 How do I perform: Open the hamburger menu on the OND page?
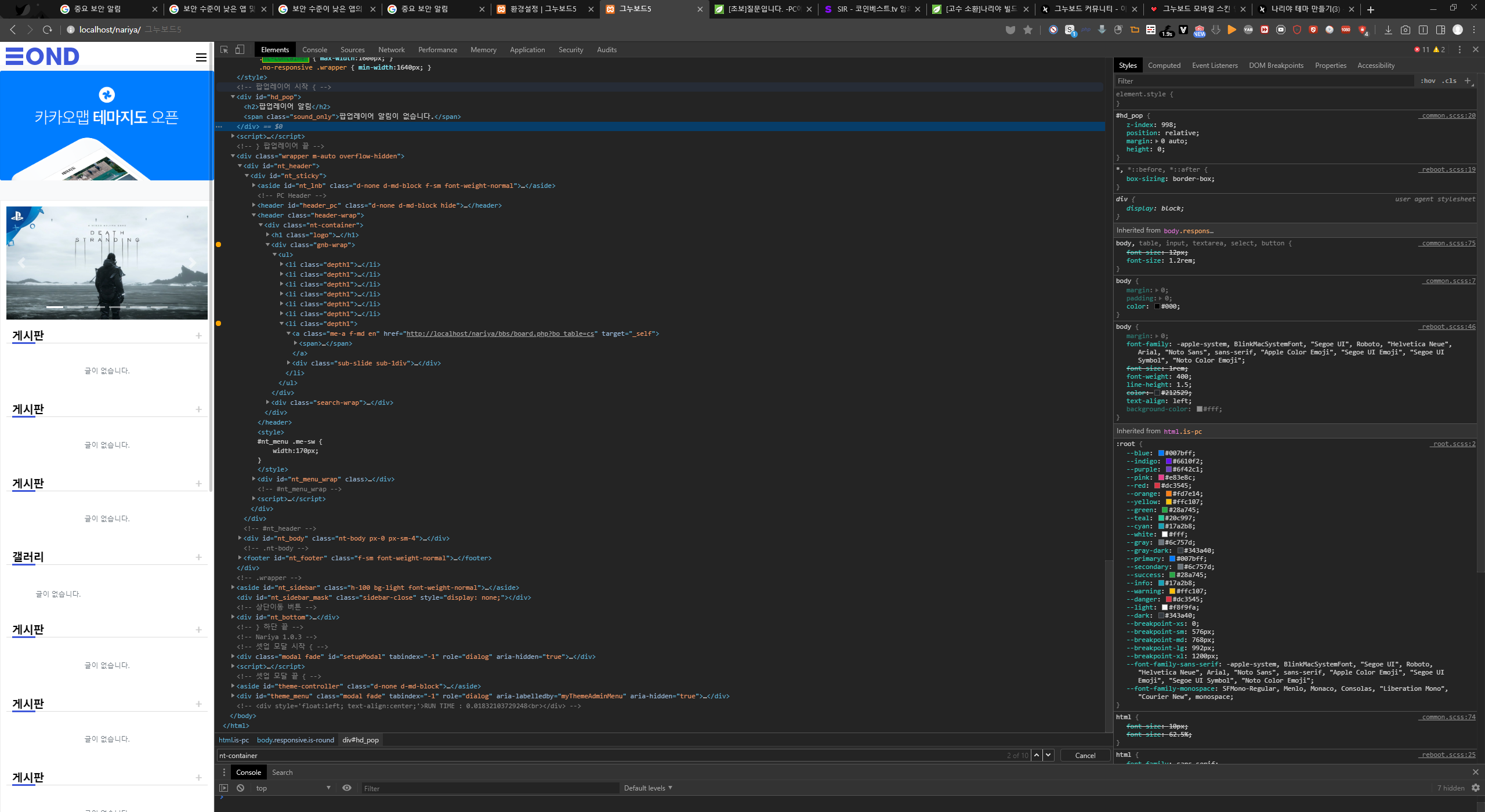pyautogui.click(x=201, y=57)
